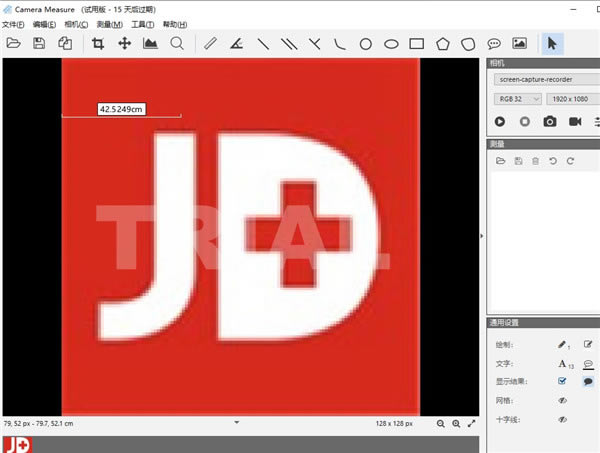Viewport: 600px width, 453px height.
Task: Toggle grid visibility eye icon (网格)
Action: pos(562,400)
